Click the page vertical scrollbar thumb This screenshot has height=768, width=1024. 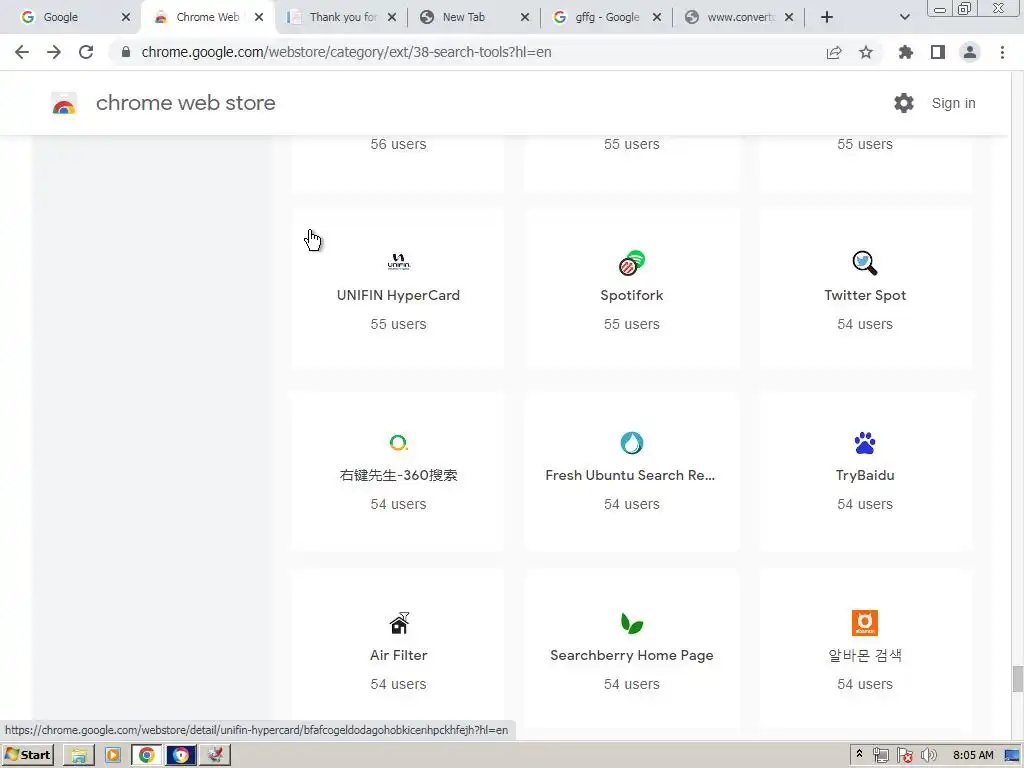click(x=1017, y=679)
